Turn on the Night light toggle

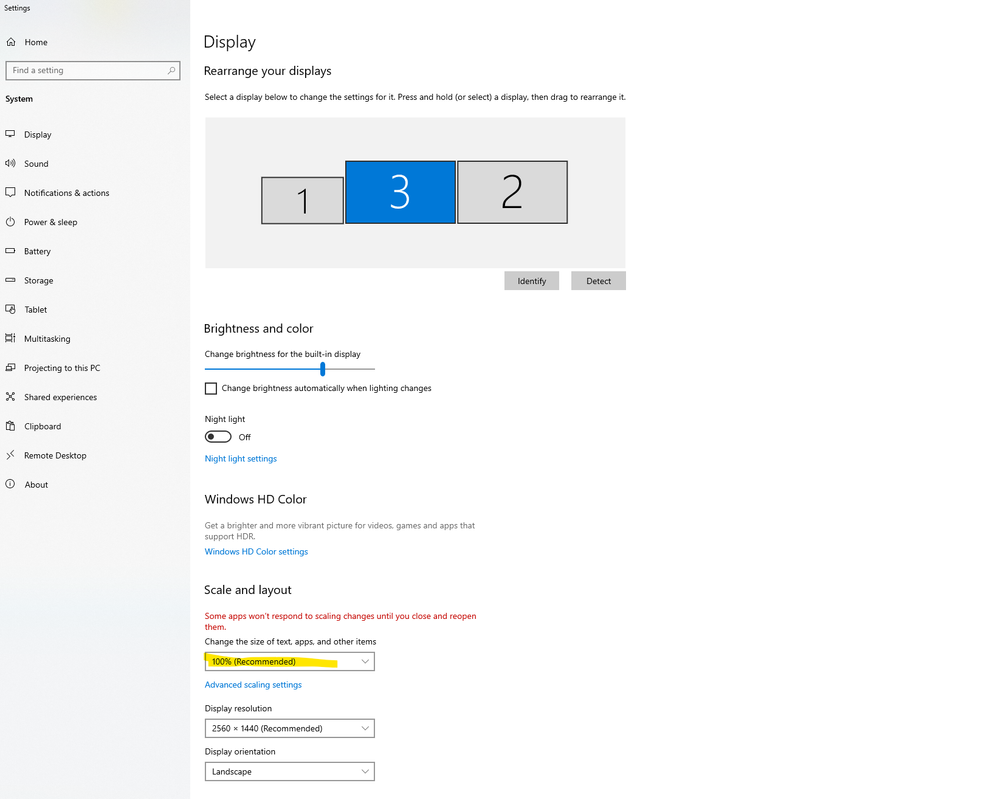point(218,437)
